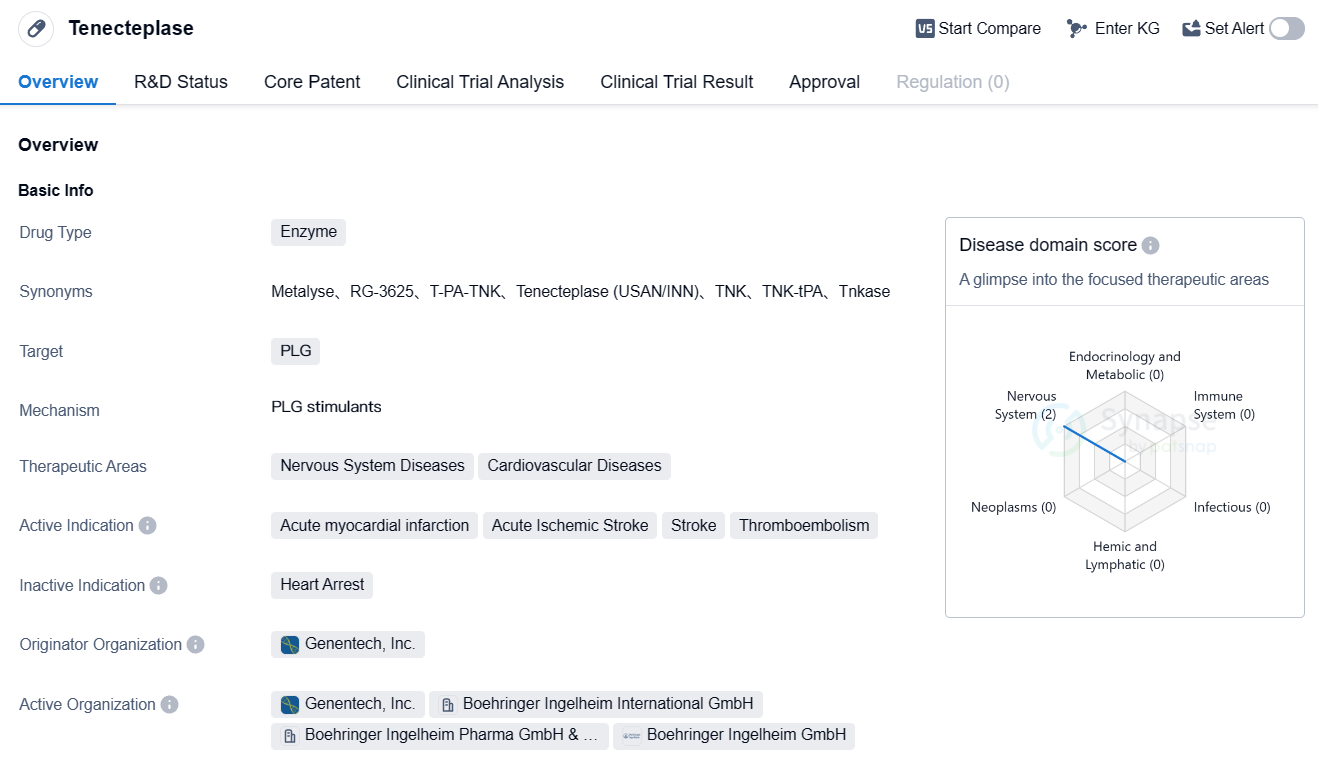Toggle the Set Alert switch

point(1286,29)
